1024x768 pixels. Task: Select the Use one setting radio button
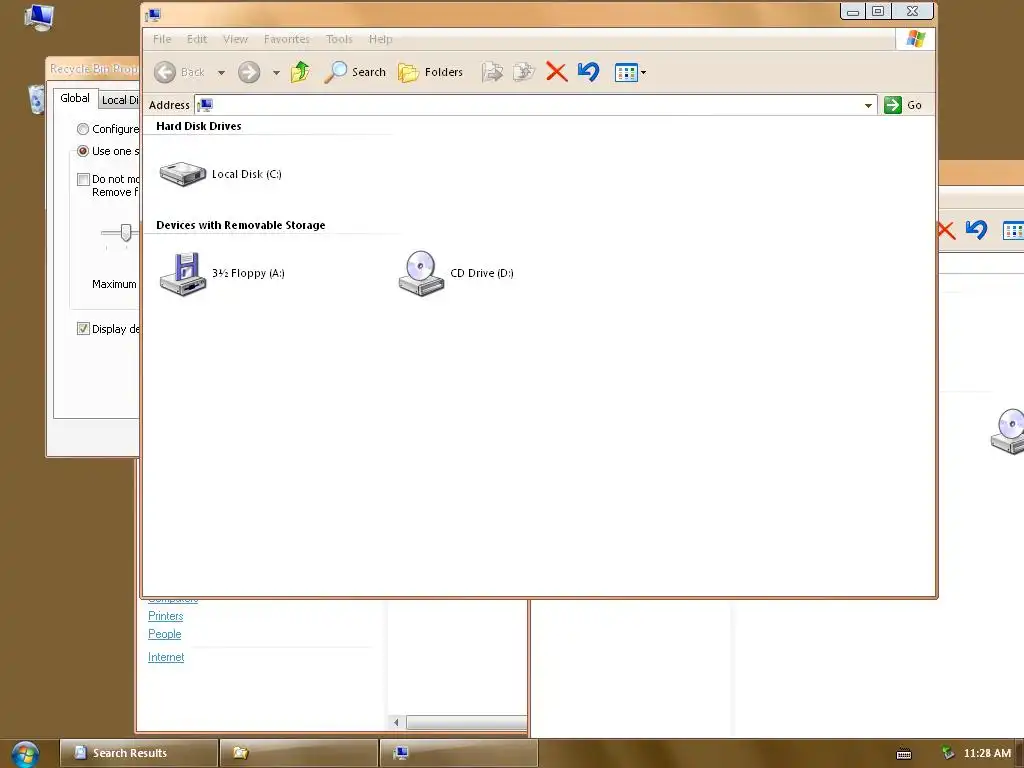click(x=83, y=151)
